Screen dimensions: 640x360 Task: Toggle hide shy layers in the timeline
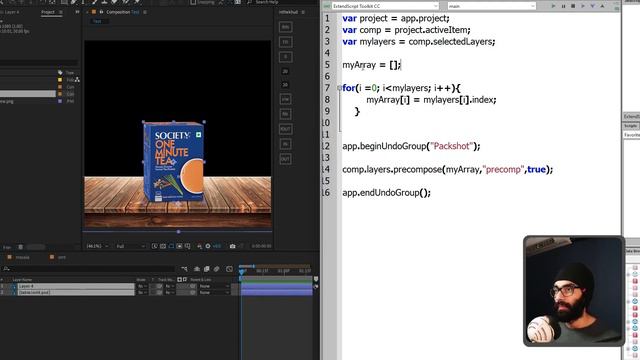tap(197, 269)
